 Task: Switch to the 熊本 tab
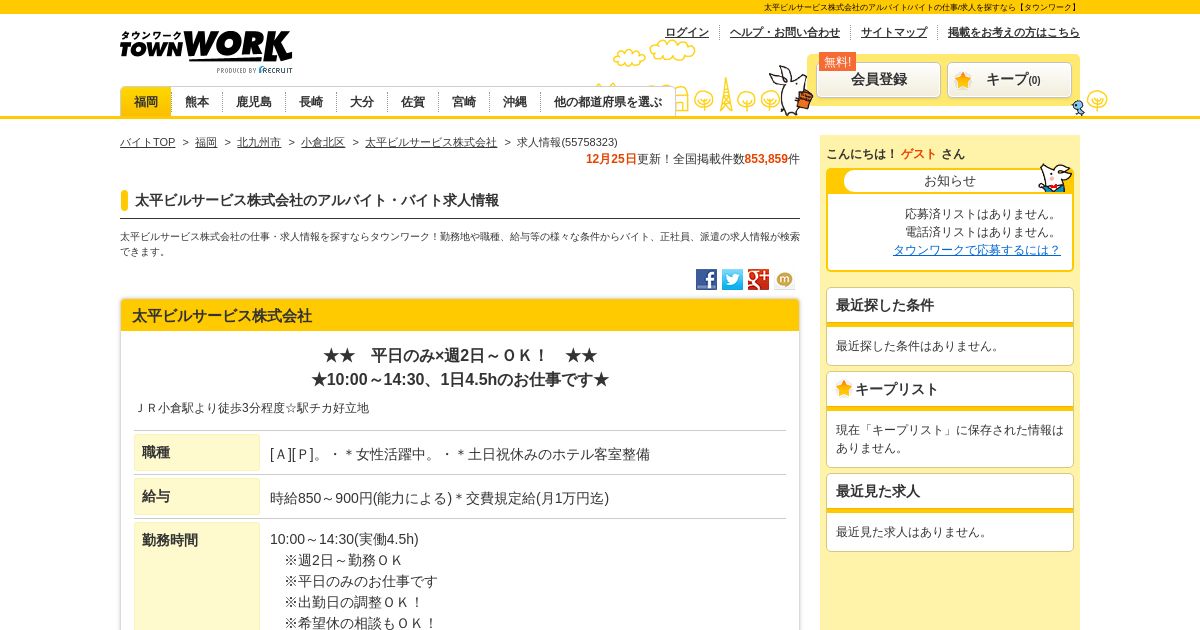(x=197, y=102)
